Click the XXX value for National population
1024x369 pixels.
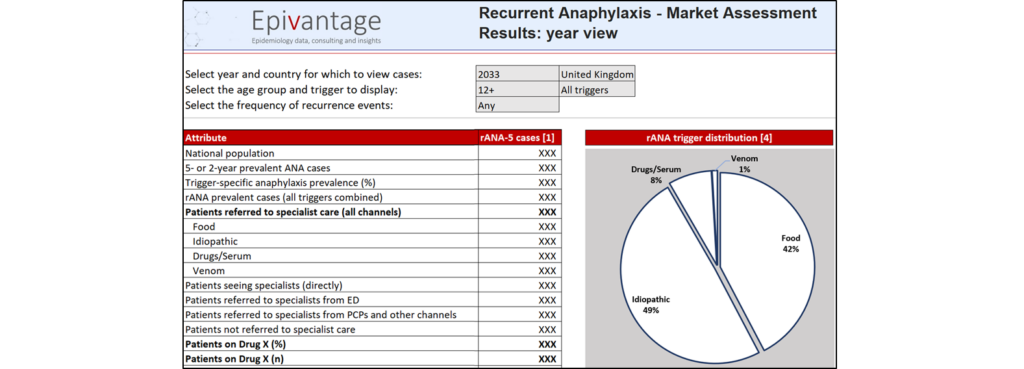(x=547, y=153)
